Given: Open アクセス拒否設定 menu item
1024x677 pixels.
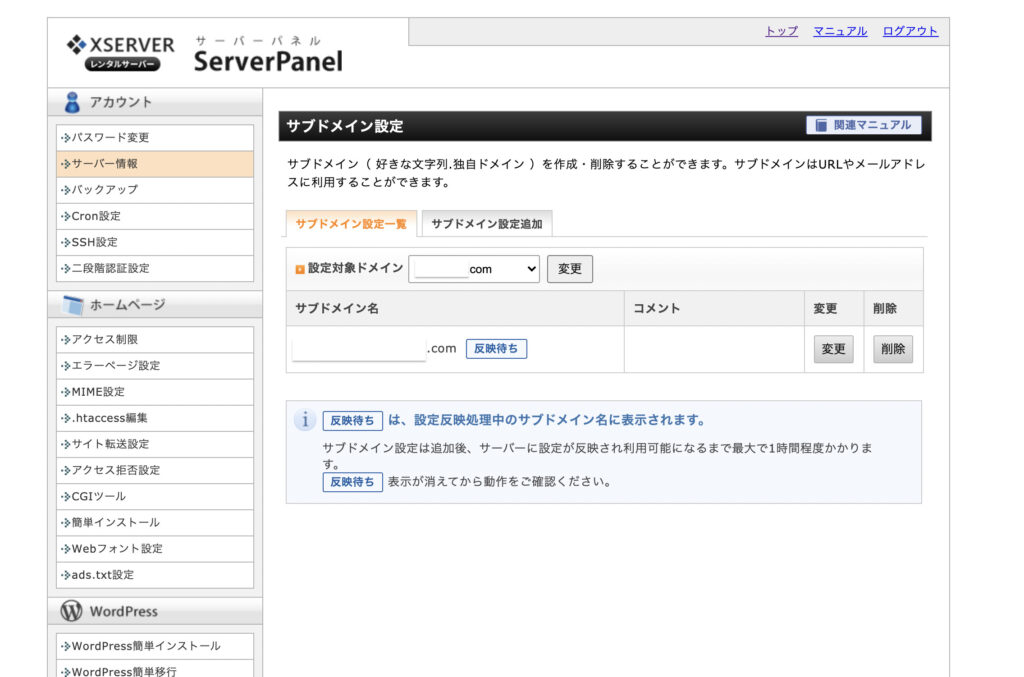Looking at the screenshot, I should coord(155,470).
